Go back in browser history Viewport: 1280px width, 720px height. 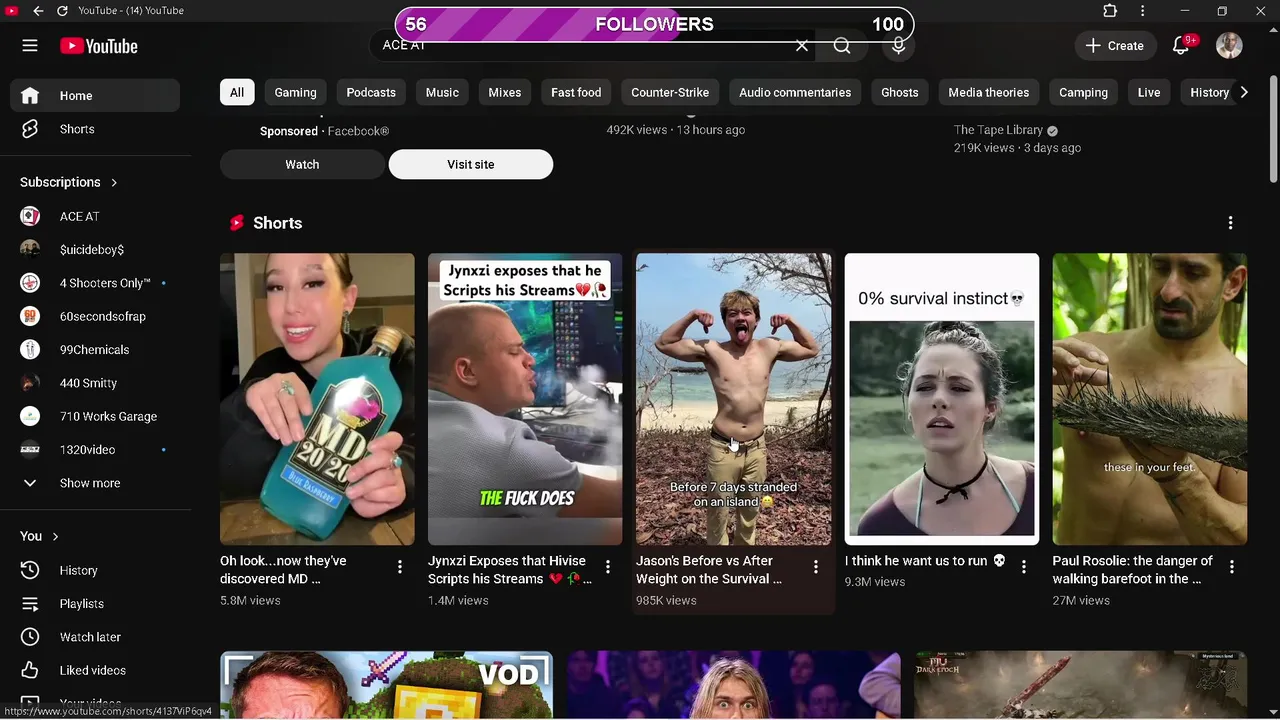(38, 11)
